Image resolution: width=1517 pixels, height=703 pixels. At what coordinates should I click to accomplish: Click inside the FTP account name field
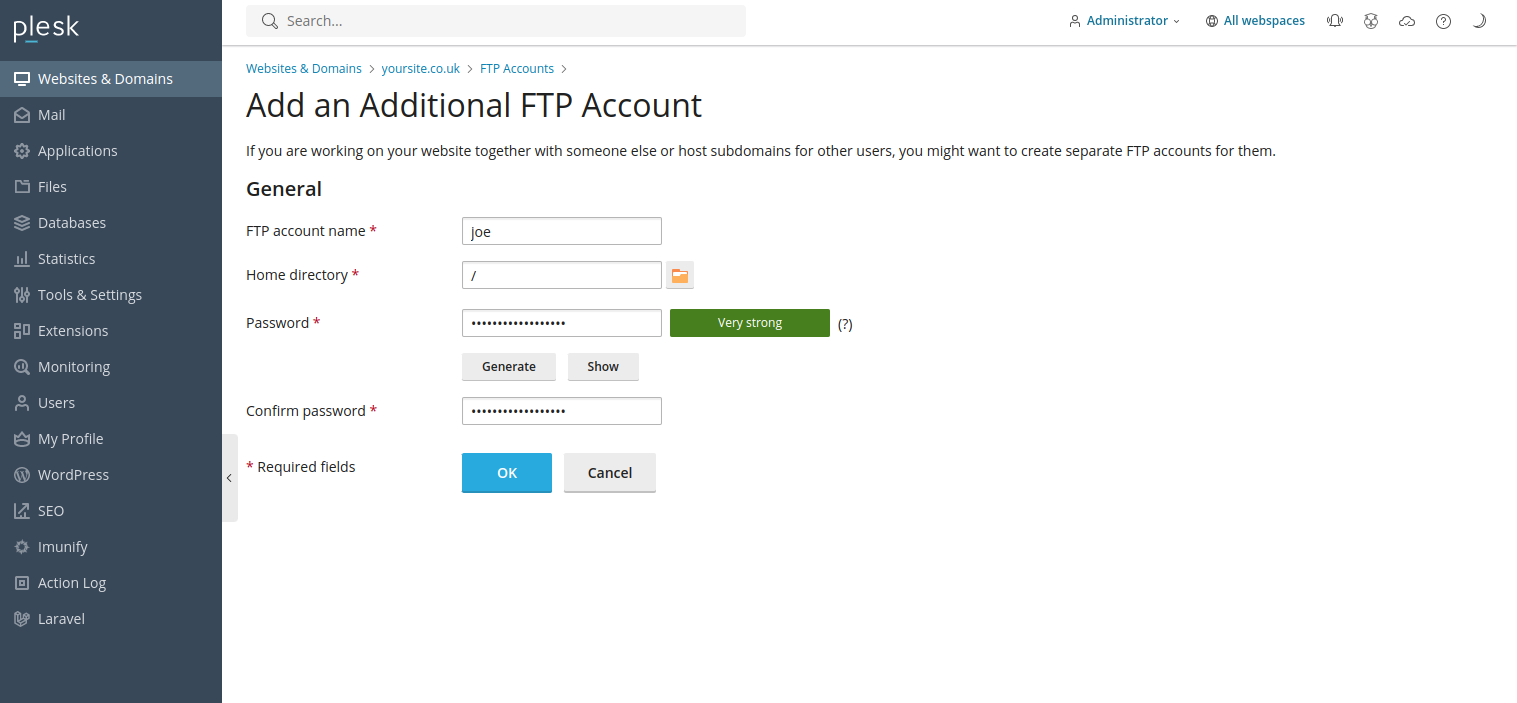click(x=561, y=230)
